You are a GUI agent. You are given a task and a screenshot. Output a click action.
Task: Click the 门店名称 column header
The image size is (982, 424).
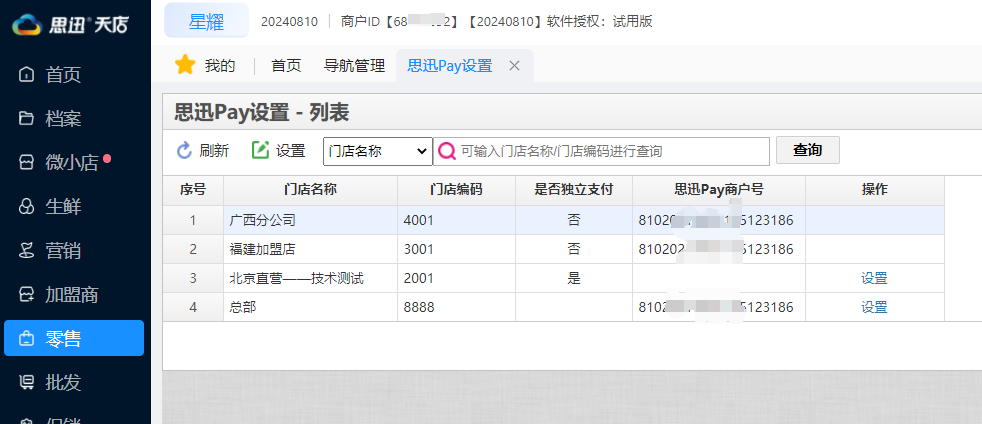[310, 190]
